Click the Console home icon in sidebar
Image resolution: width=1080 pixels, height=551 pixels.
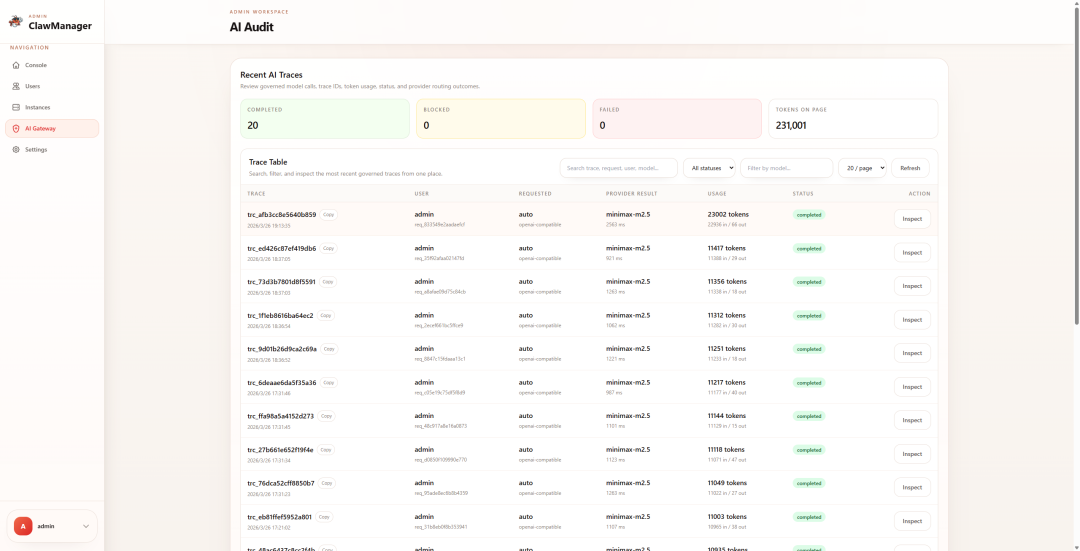16,65
